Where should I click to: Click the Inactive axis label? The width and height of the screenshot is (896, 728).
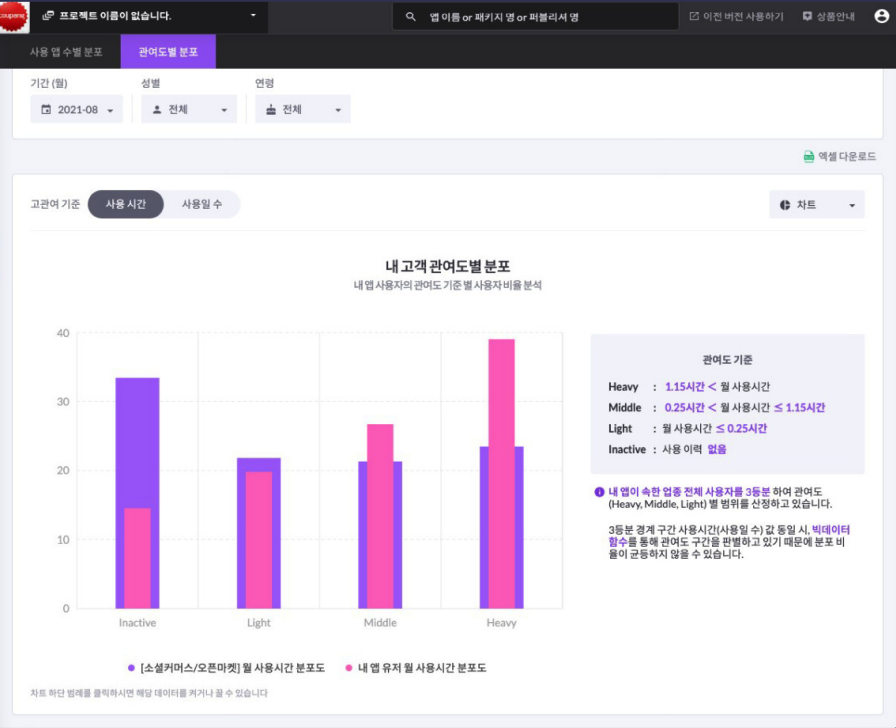tap(137, 623)
